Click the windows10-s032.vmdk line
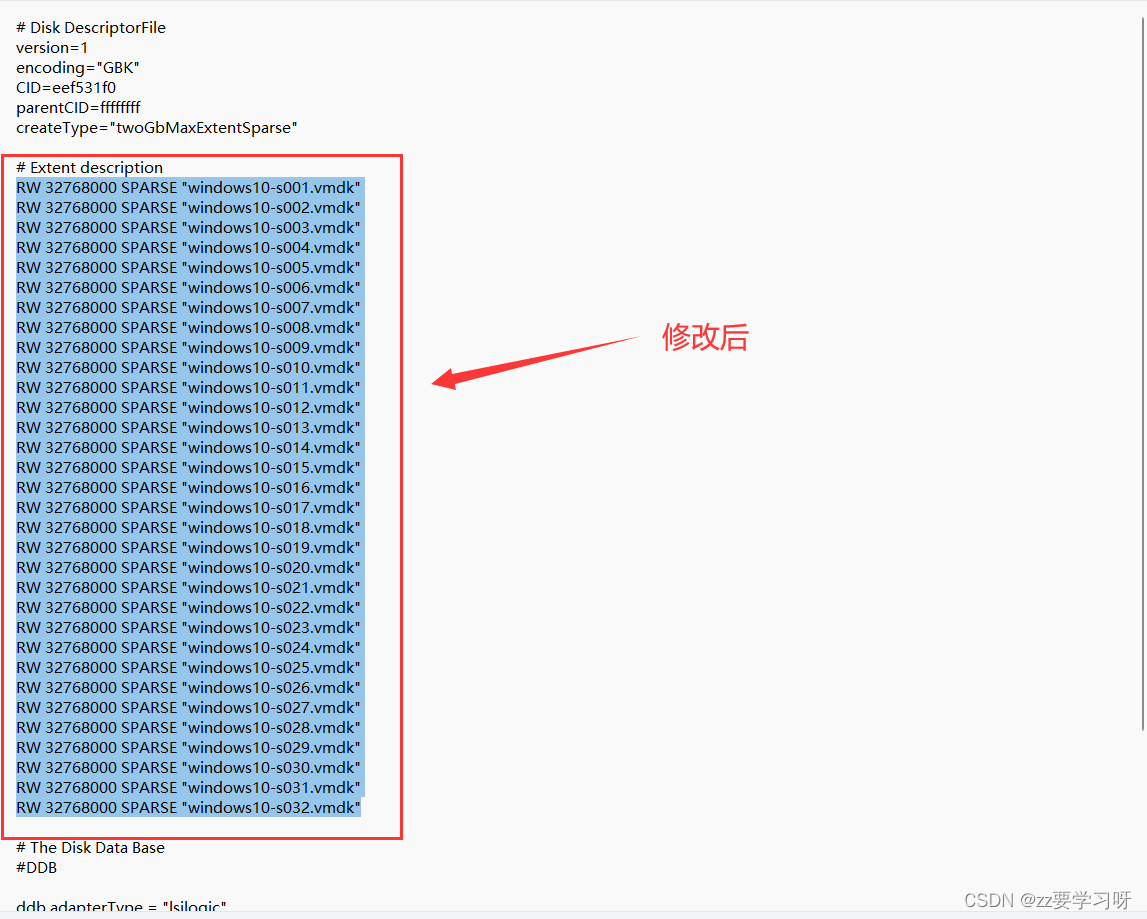This screenshot has width=1147, height=919. [189, 808]
